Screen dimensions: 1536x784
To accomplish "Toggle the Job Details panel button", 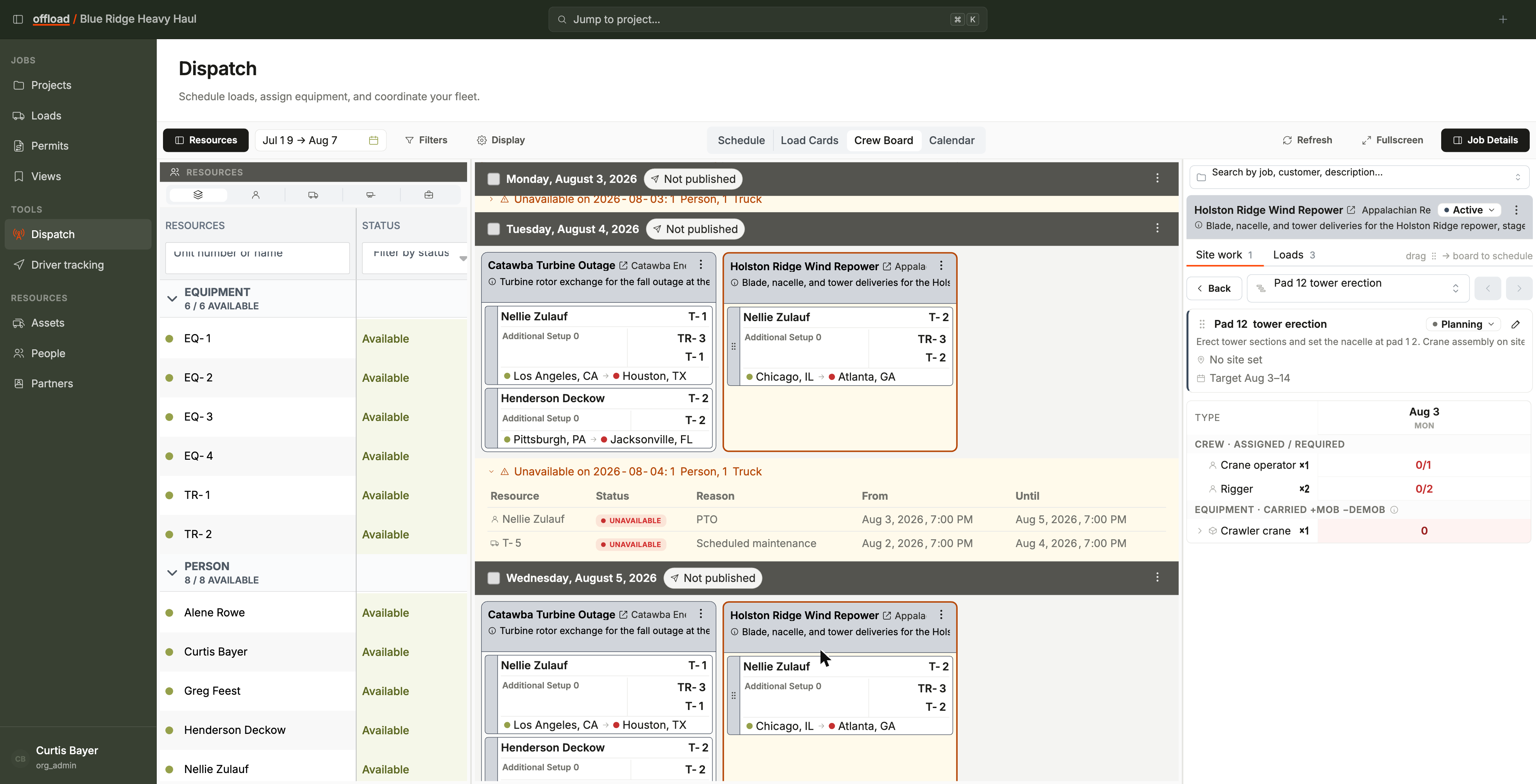I will click(x=1485, y=141).
